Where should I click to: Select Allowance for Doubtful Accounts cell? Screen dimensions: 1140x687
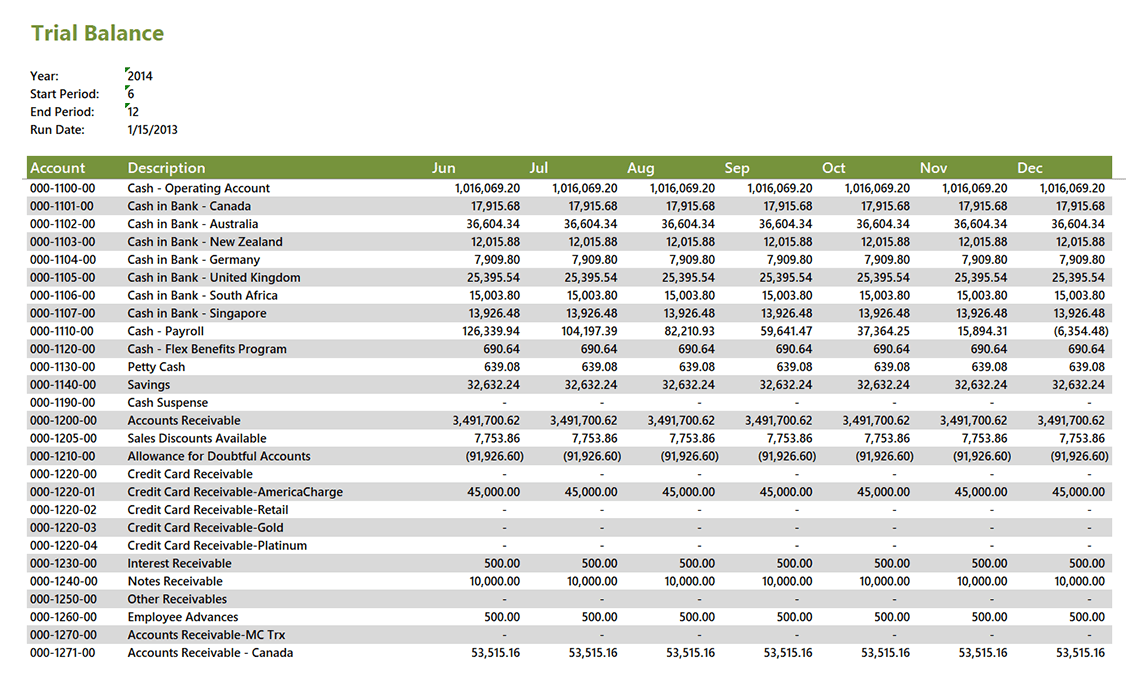219,457
